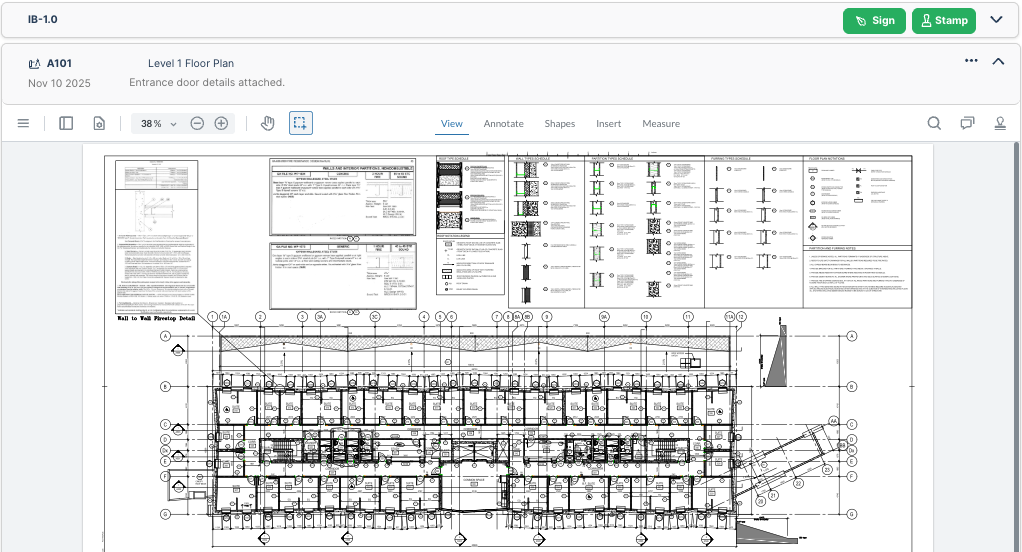Expand the IB-1.0 header chevron
Screen dimensions: 1022x552
click(x=996, y=20)
